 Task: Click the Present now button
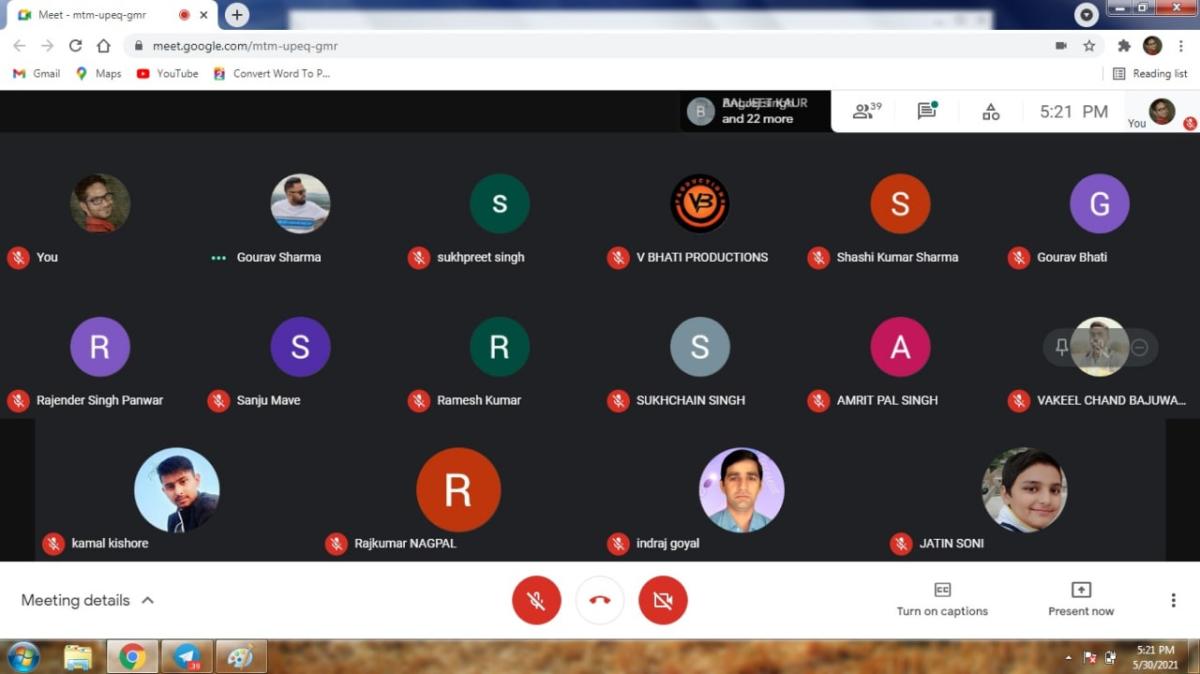[1080, 599]
